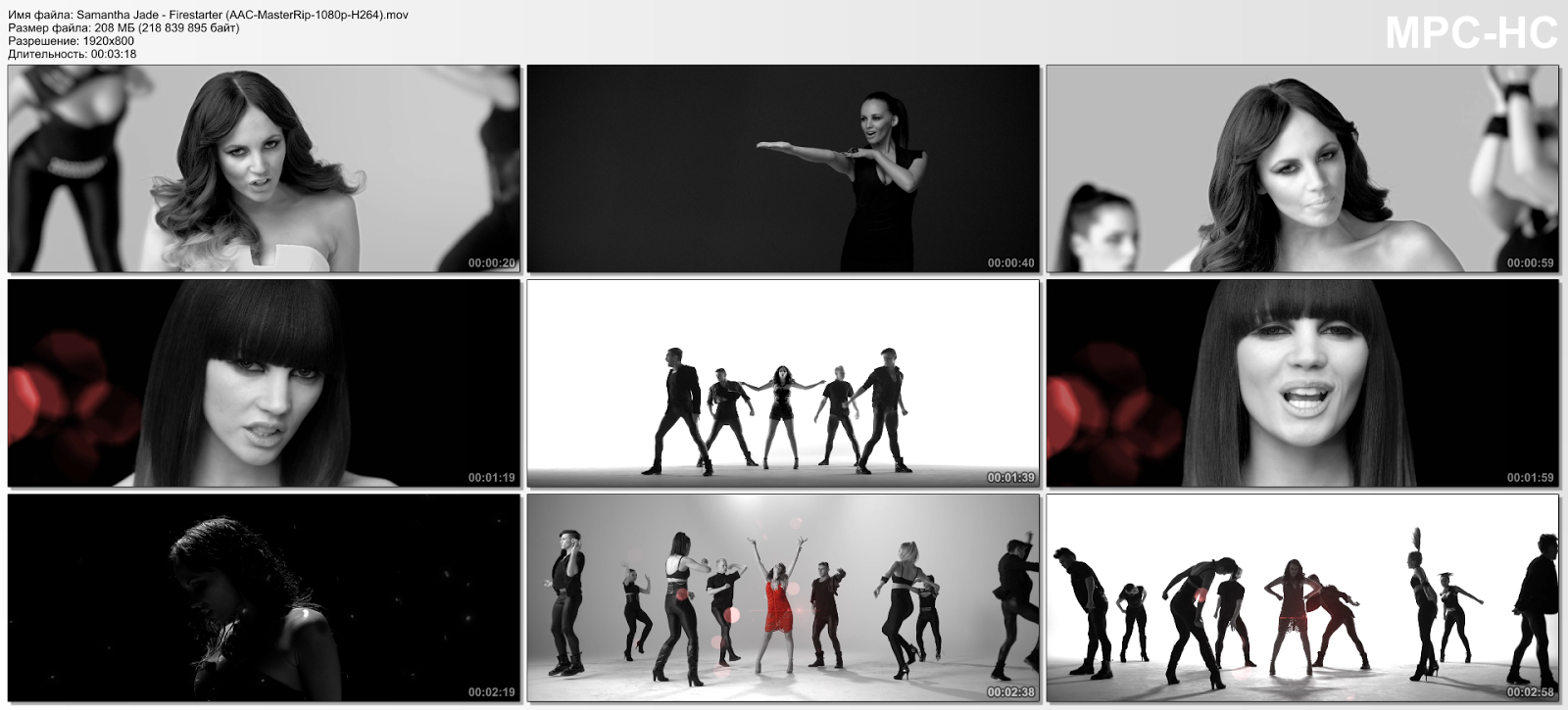Click the file size line 208 МБ
This screenshot has width=1568, height=710.
click(123, 27)
